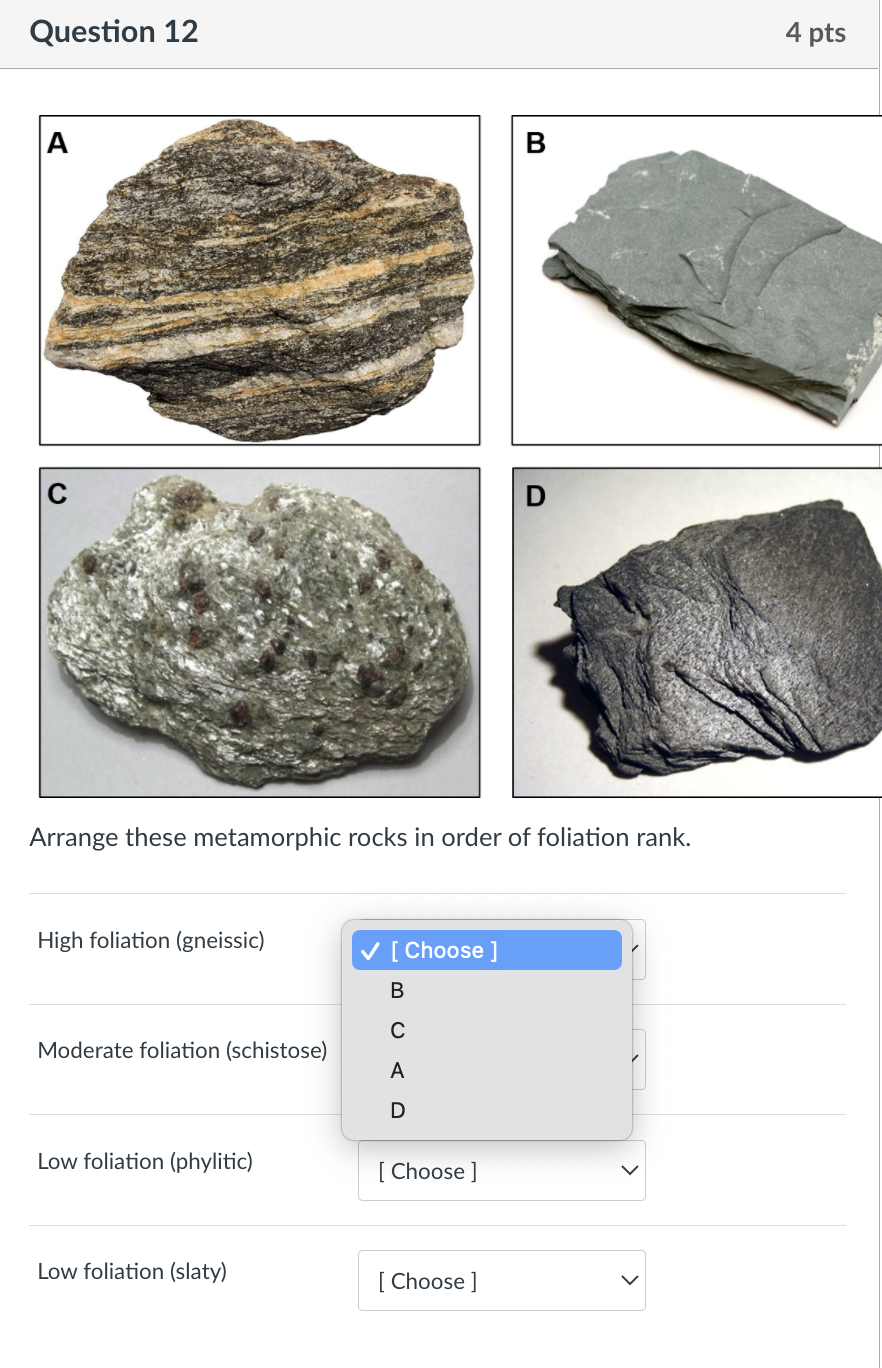Viewport: 882px width, 1368px height.
Task: Click the phyllite rock image labeled D
Action: (700, 632)
